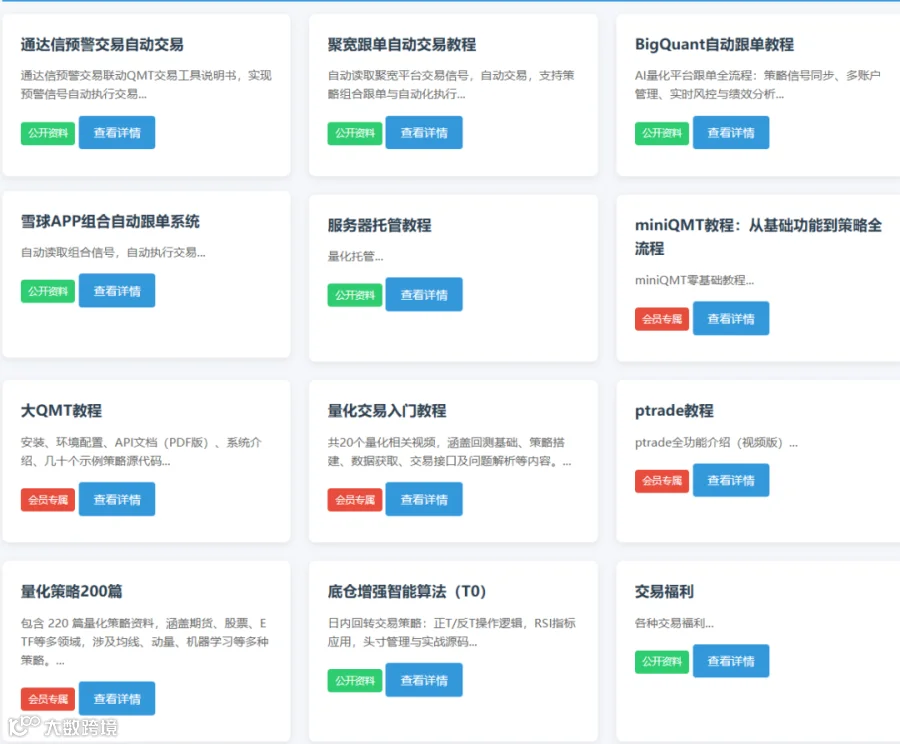Viewport: 900px width, 744px height.
Task: Click 公开资料 tag on 通达信预警交易 card
Action: click(x=48, y=133)
